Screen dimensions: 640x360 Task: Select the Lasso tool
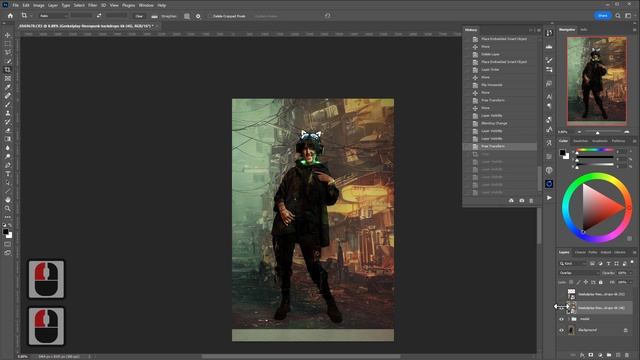(8, 52)
